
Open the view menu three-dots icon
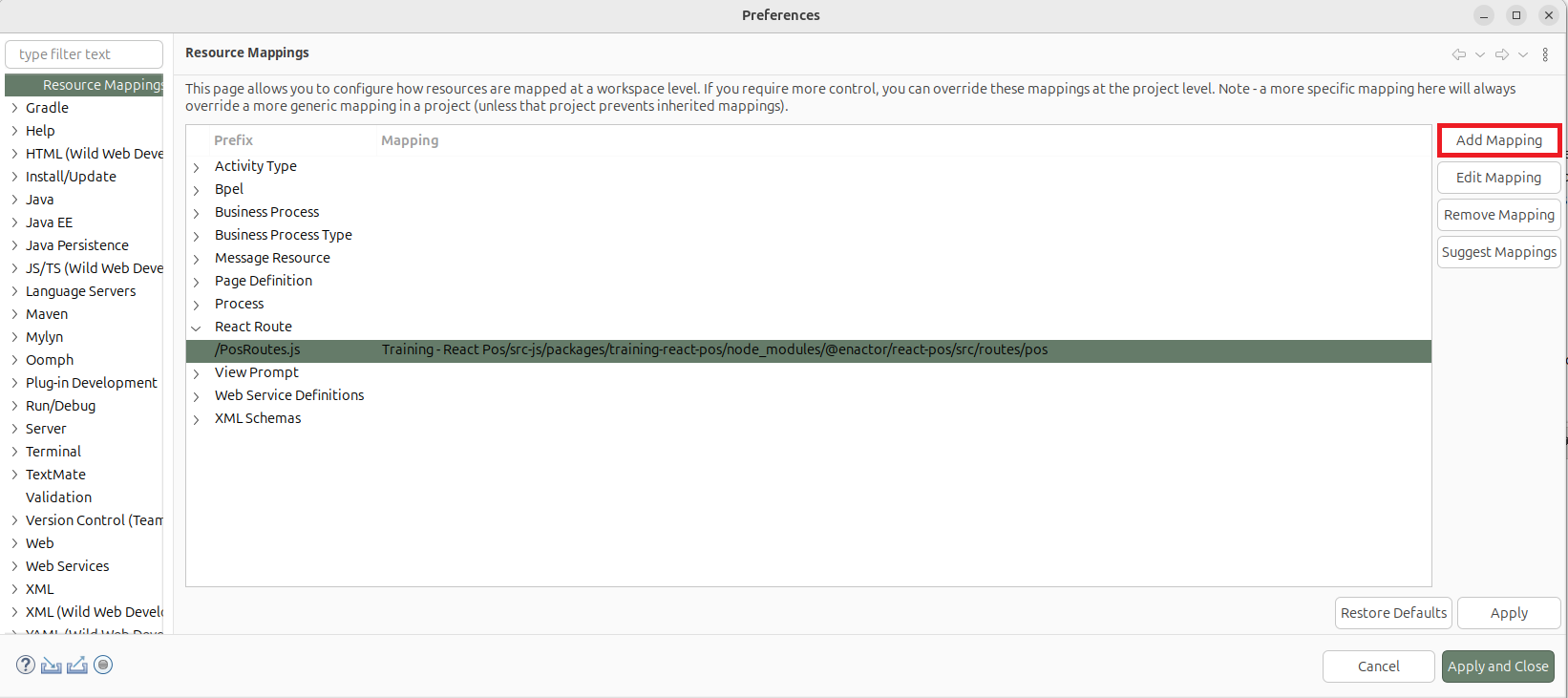click(x=1545, y=54)
